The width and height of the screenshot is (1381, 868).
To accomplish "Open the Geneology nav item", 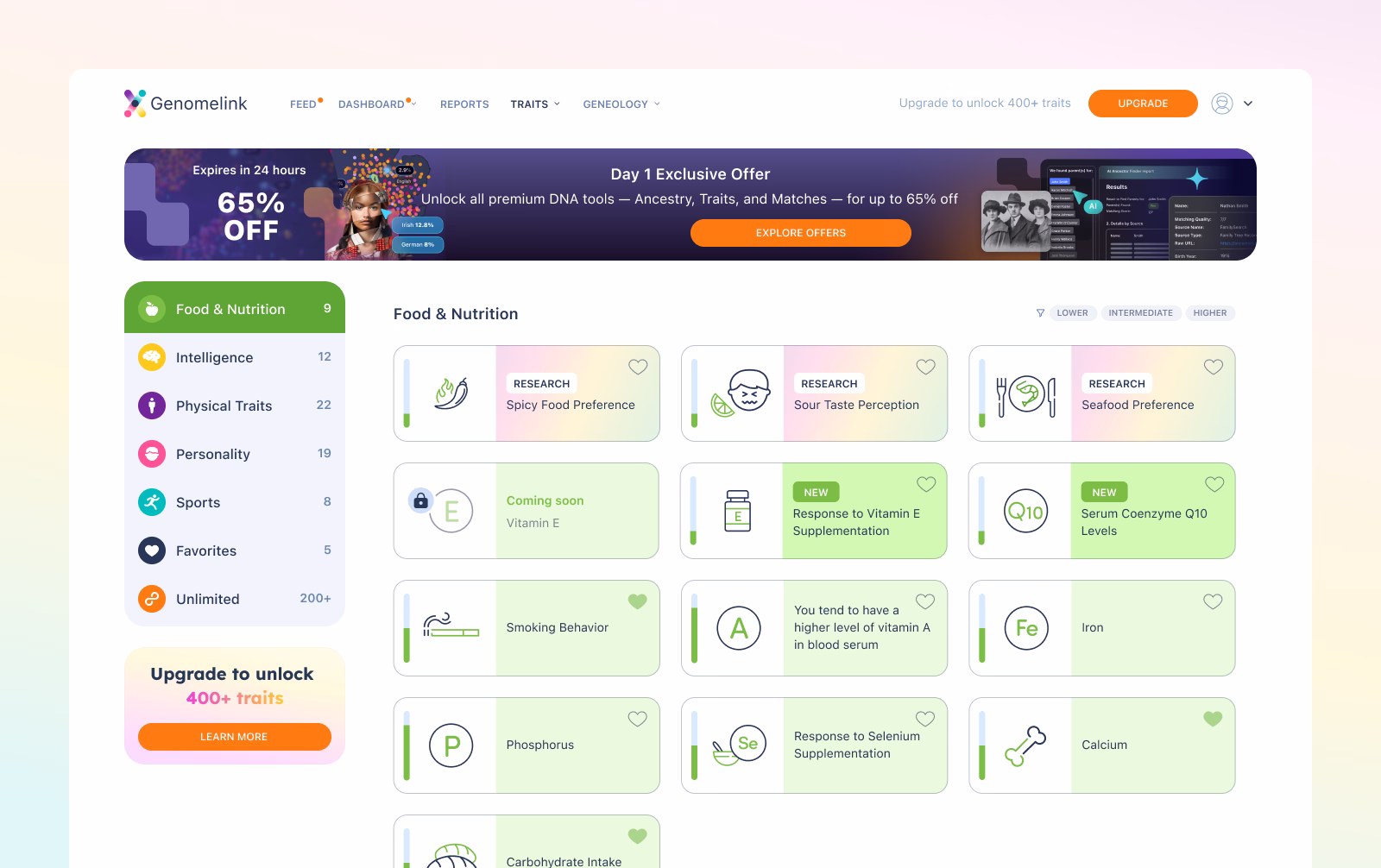I will click(x=615, y=104).
